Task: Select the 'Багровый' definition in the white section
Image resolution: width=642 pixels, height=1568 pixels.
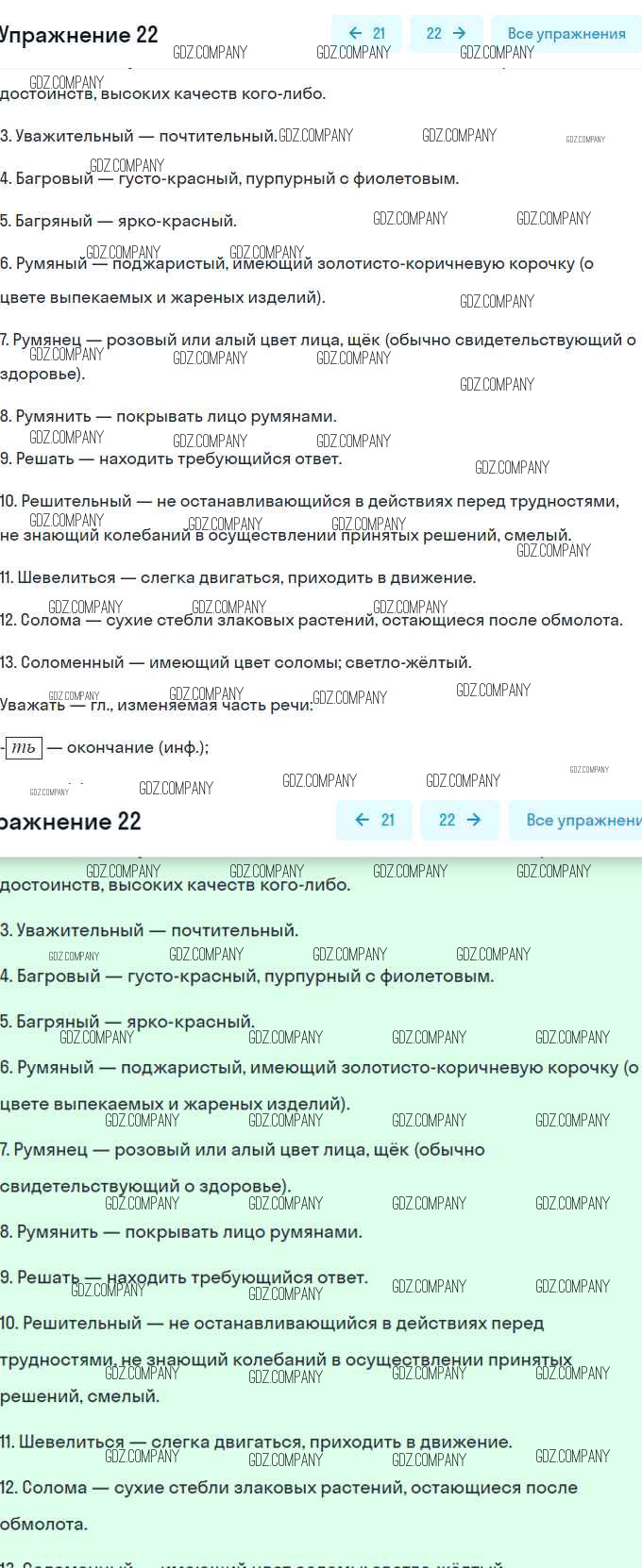Action: pyautogui.click(x=229, y=178)
